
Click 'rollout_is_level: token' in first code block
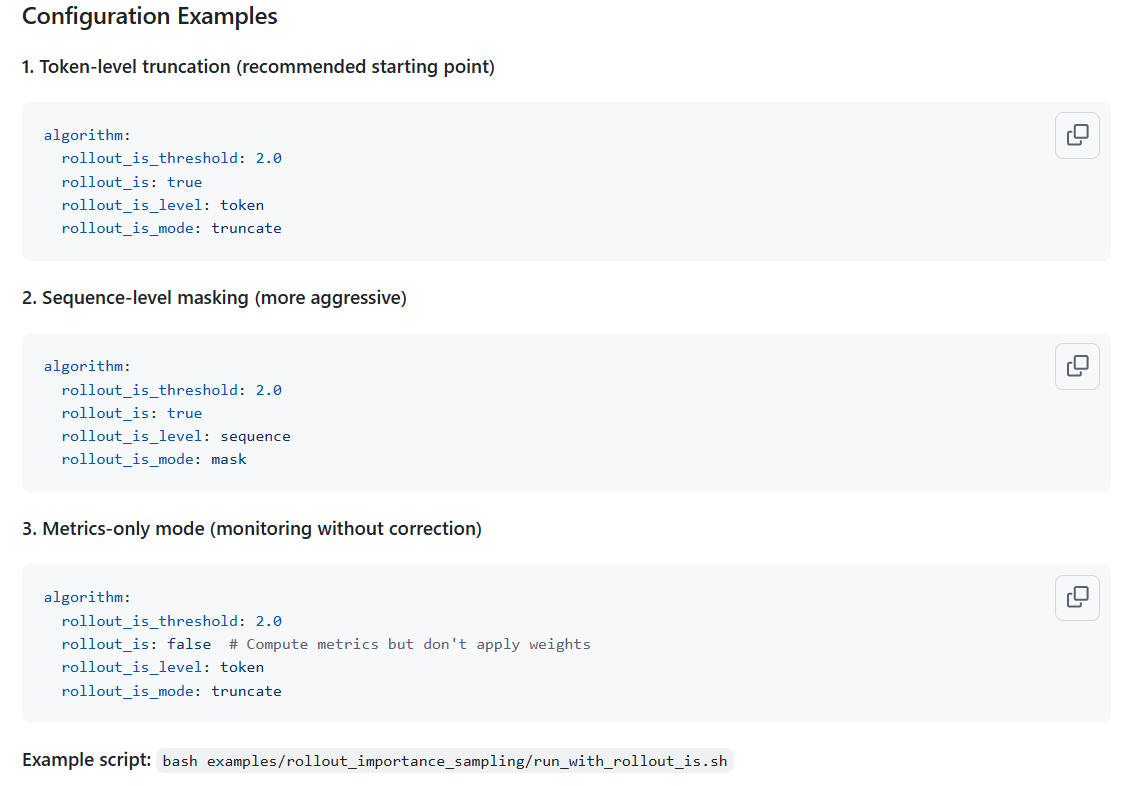[163, 206]
